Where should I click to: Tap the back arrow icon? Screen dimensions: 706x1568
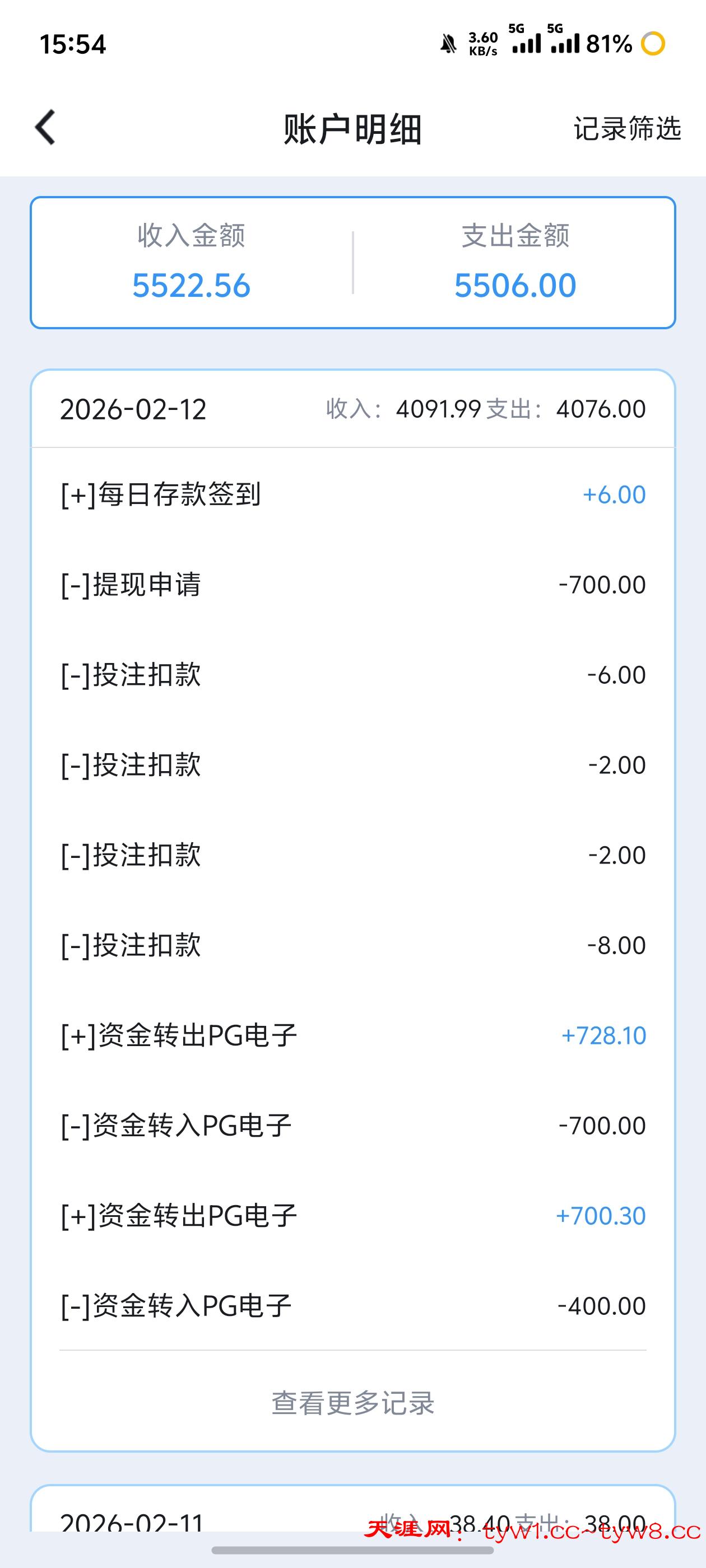pyautogui.click(x=46, y=128)
